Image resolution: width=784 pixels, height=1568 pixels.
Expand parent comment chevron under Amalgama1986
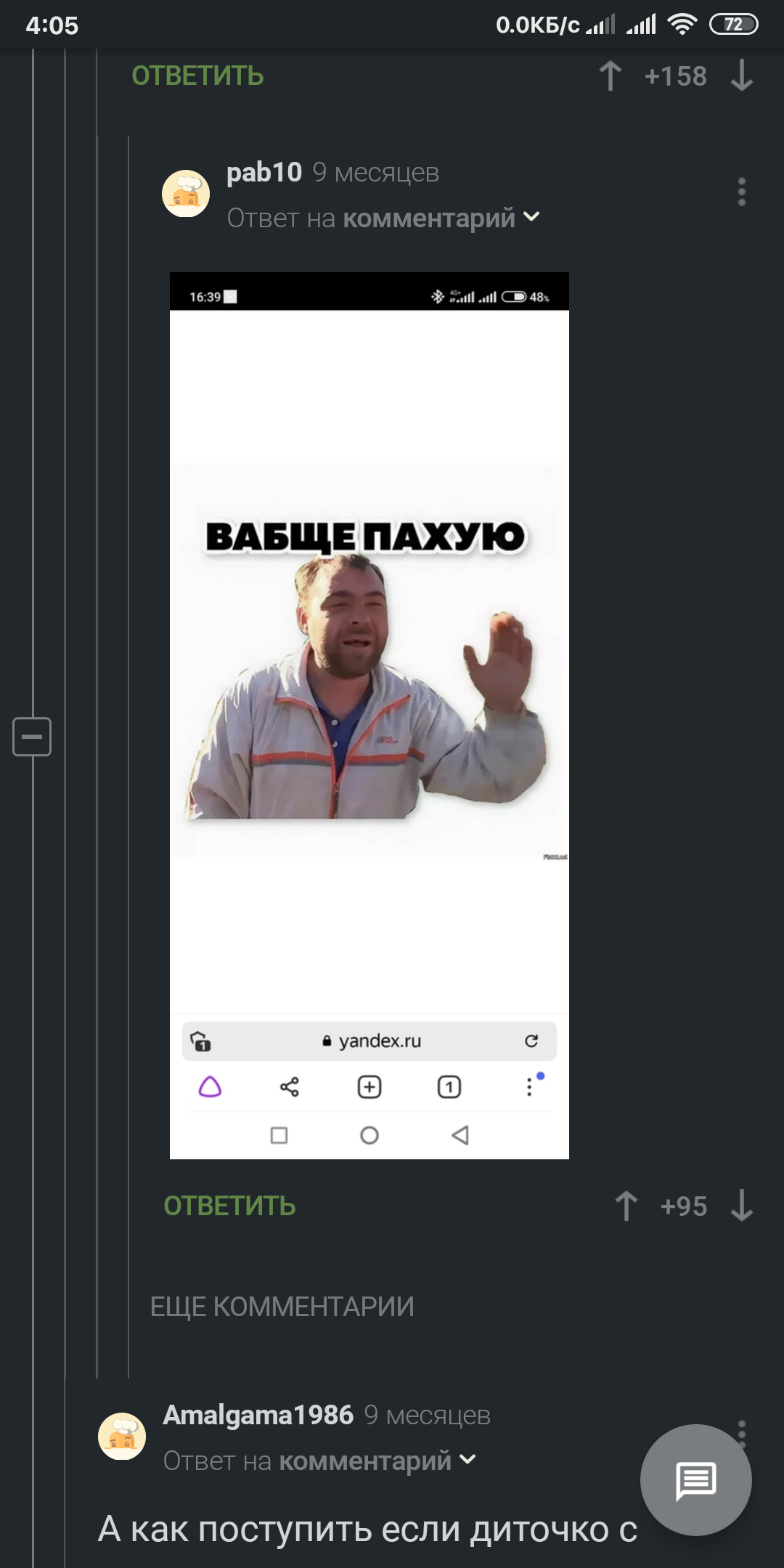pyautogui.click(x=468, y=1459)
